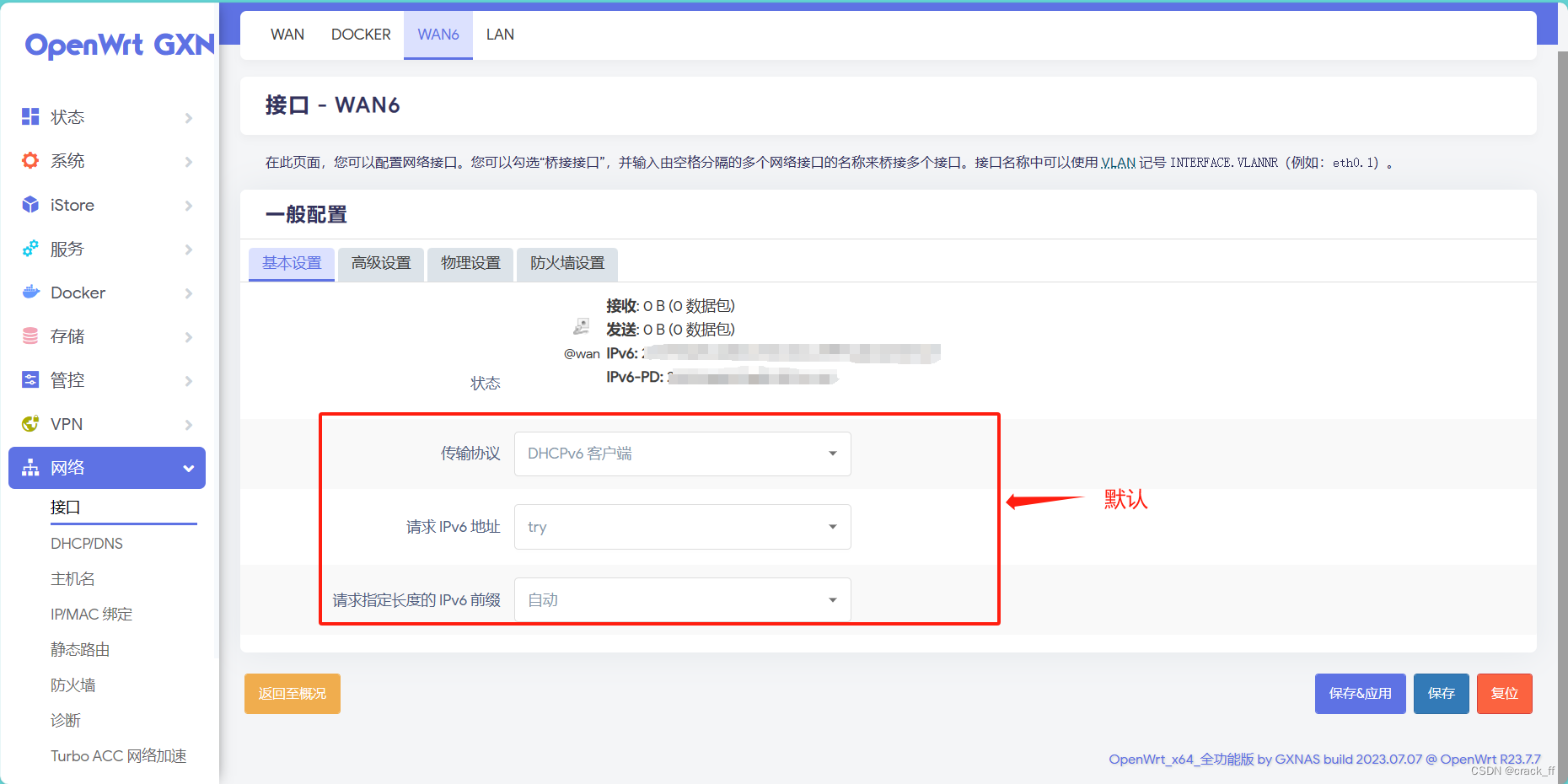
Task: Open the iStore cube icon
Action: click(x=30, y=205)
